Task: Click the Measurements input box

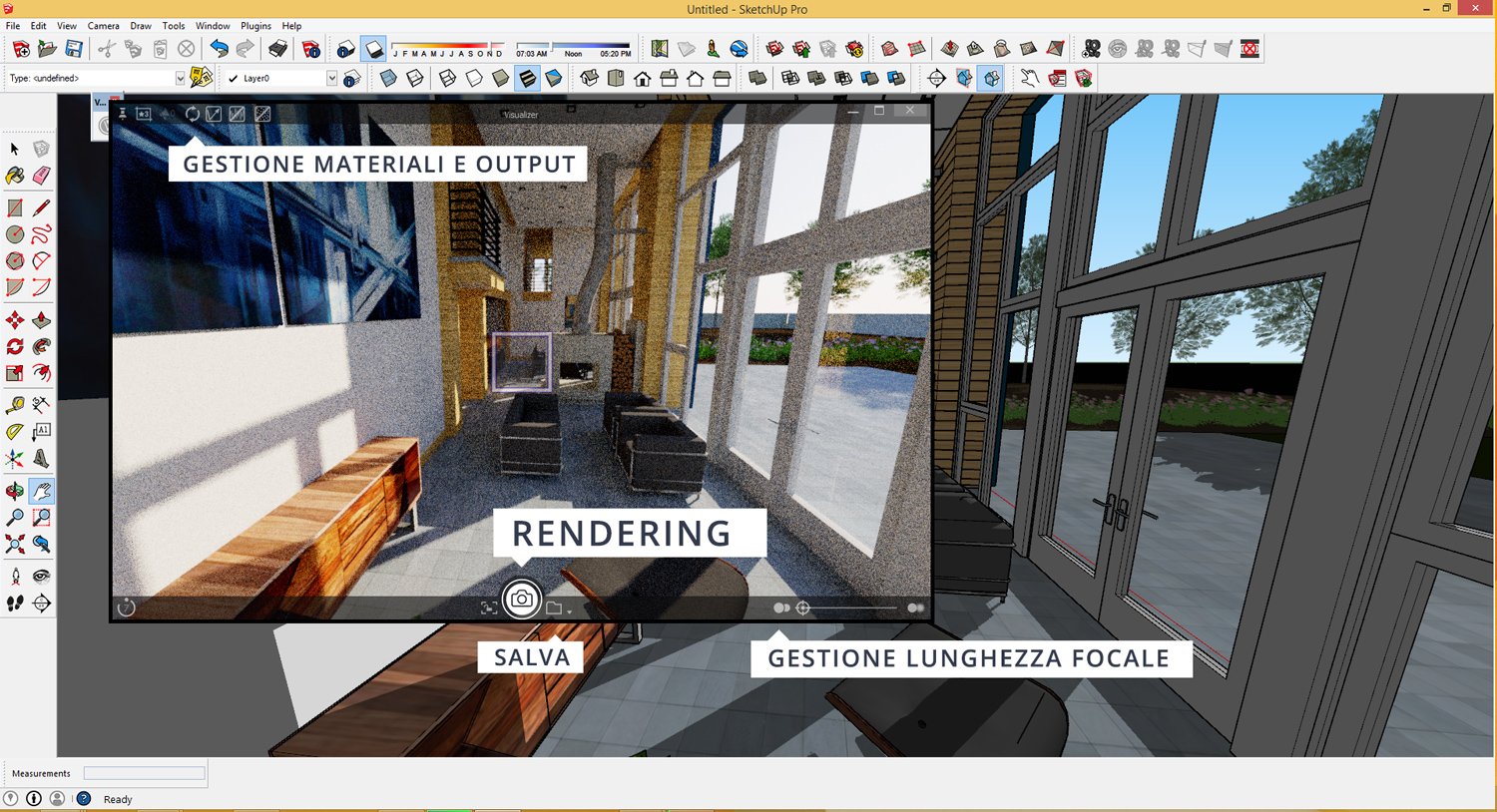Action: [x=144, y=773]
